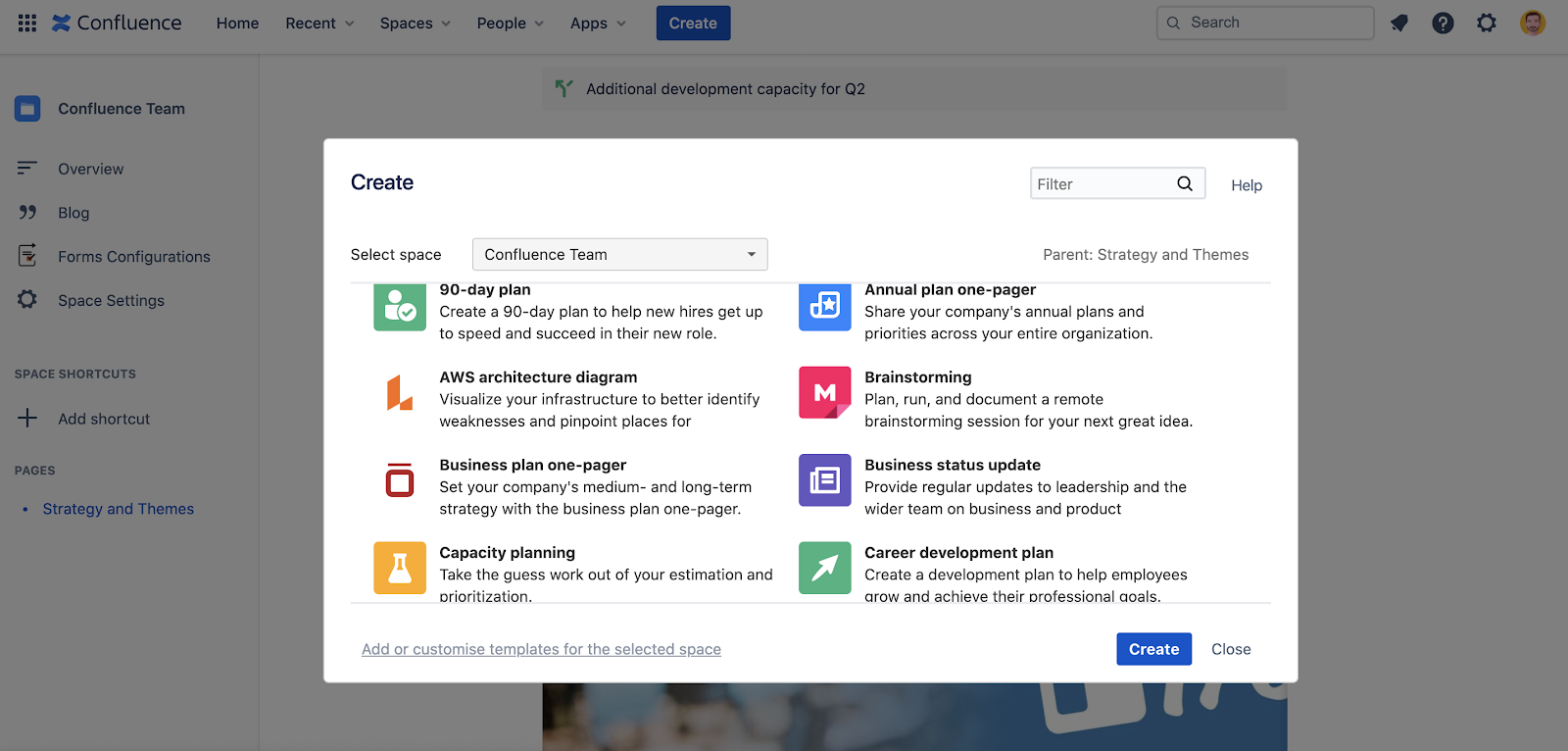Viewport: 1568px width, 751px height.
Task: Select Business status update title
Action: point(953,465)
